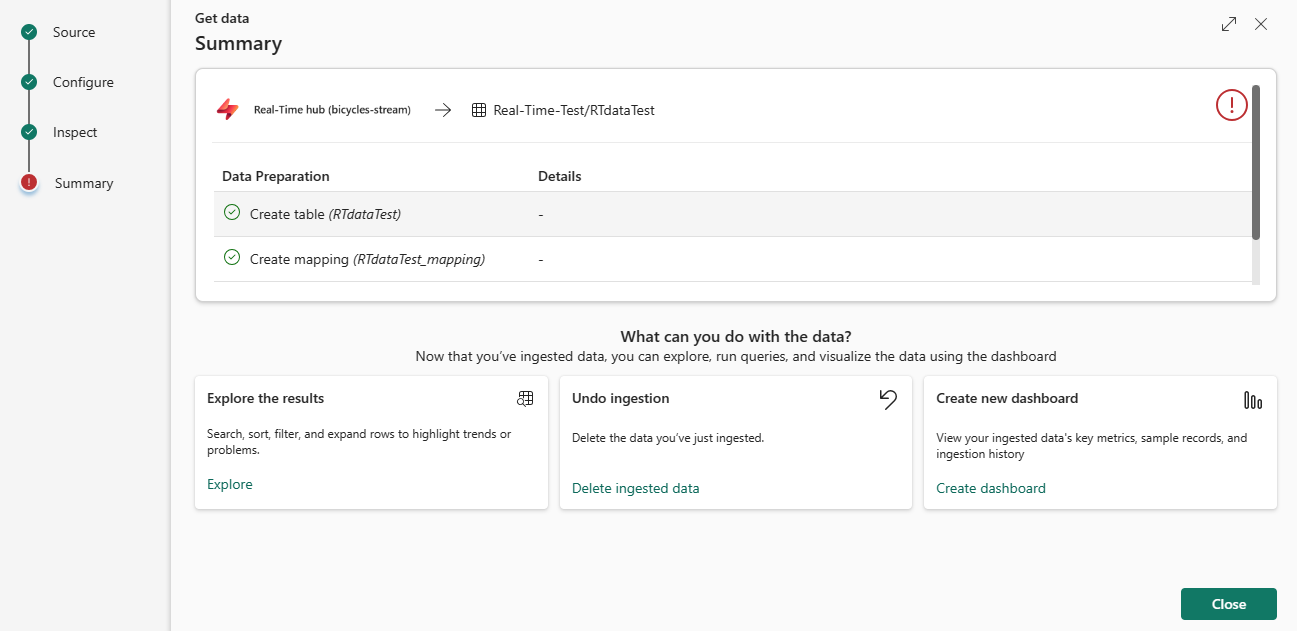Click the green Close button
1297x631 pixels.
1229,604
